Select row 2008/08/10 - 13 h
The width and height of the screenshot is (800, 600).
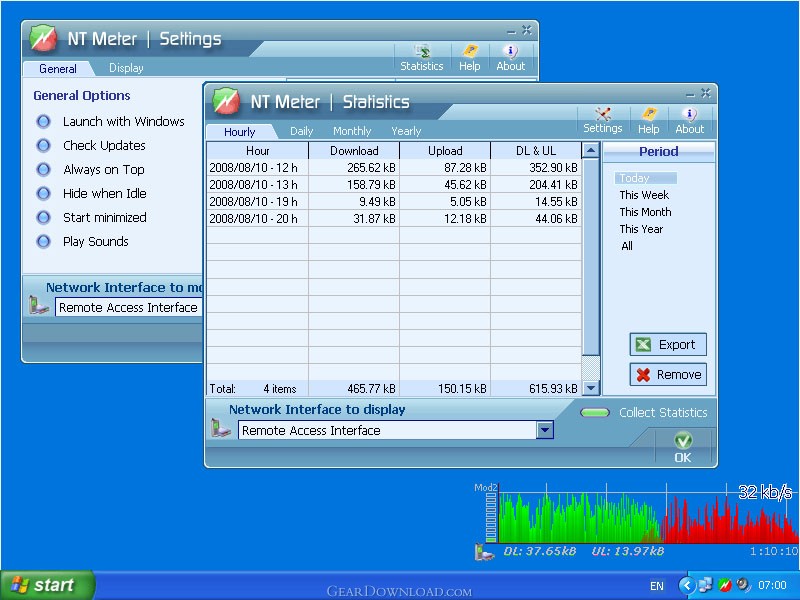pos(394,184)
